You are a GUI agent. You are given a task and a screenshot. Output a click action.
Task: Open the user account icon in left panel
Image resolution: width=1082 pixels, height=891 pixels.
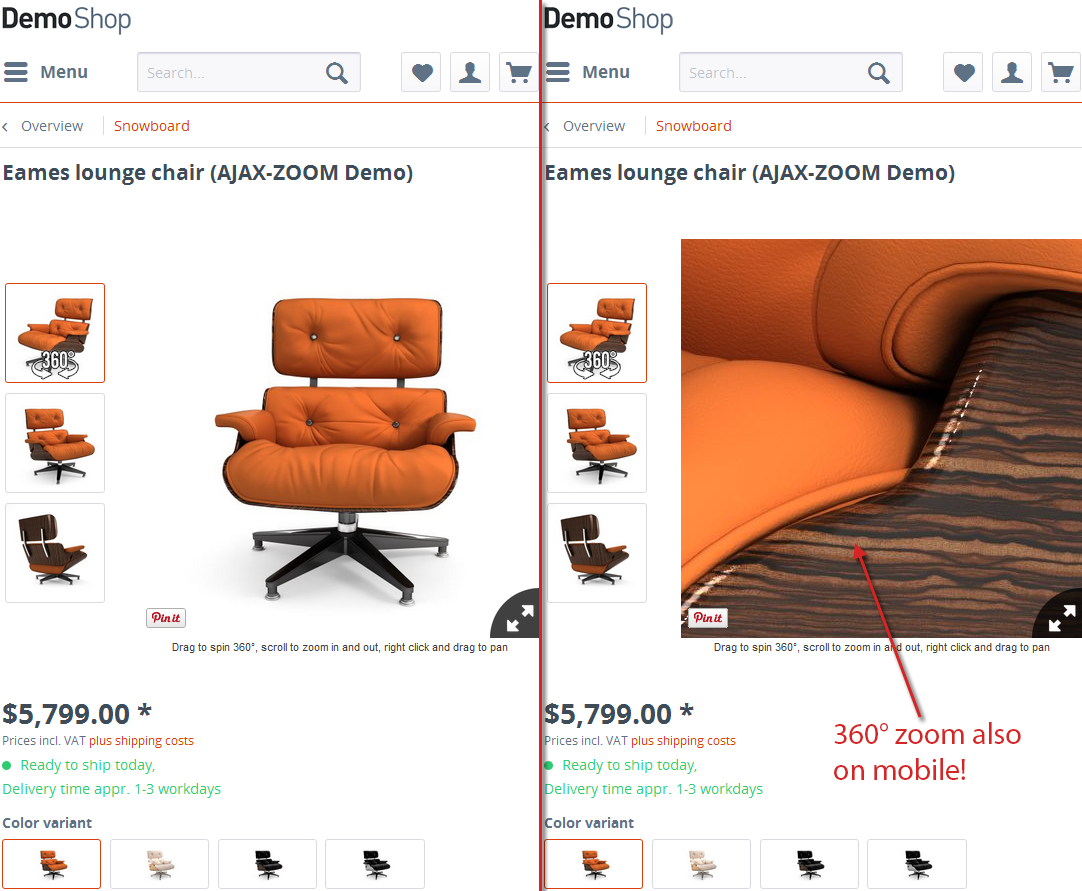pyautogui.click(x=470, y=72)
